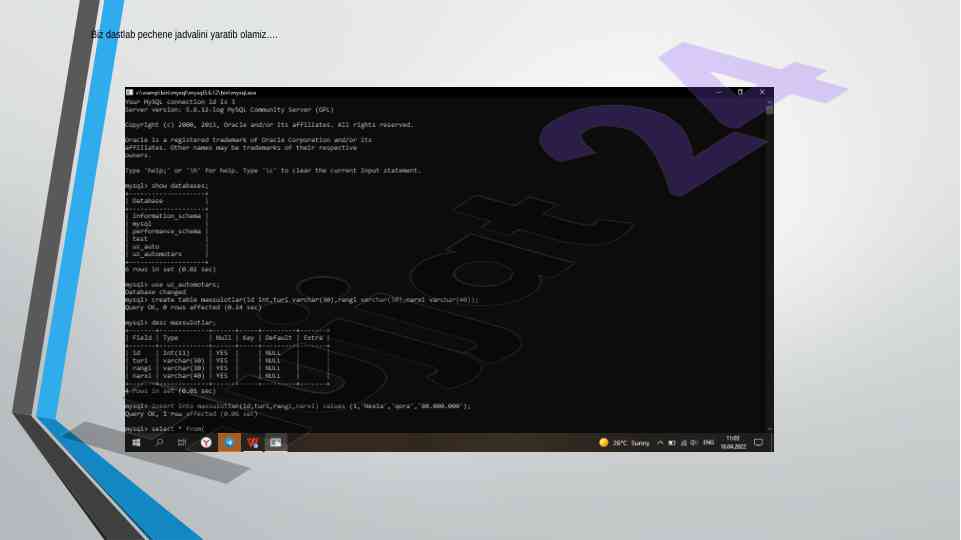Open the notification center icon
This screenshot has width=961, height=540.
coord(758,442)
